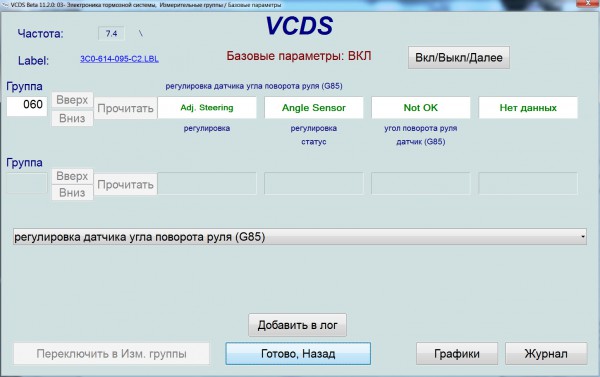Select the empty second group number field
The width and height of the screenshot is (600, 377).
pyautogui.click(x=27, y=183)
